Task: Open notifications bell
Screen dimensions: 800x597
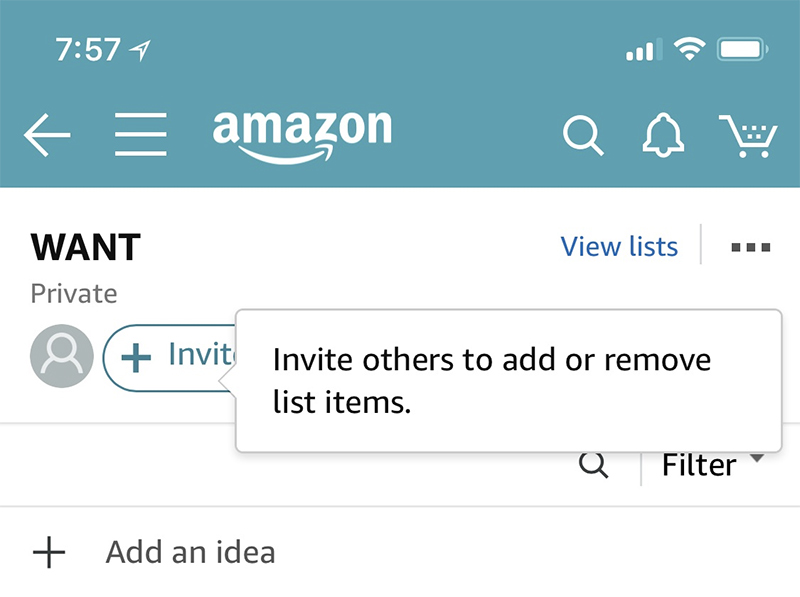Action: tap(663, 135)
